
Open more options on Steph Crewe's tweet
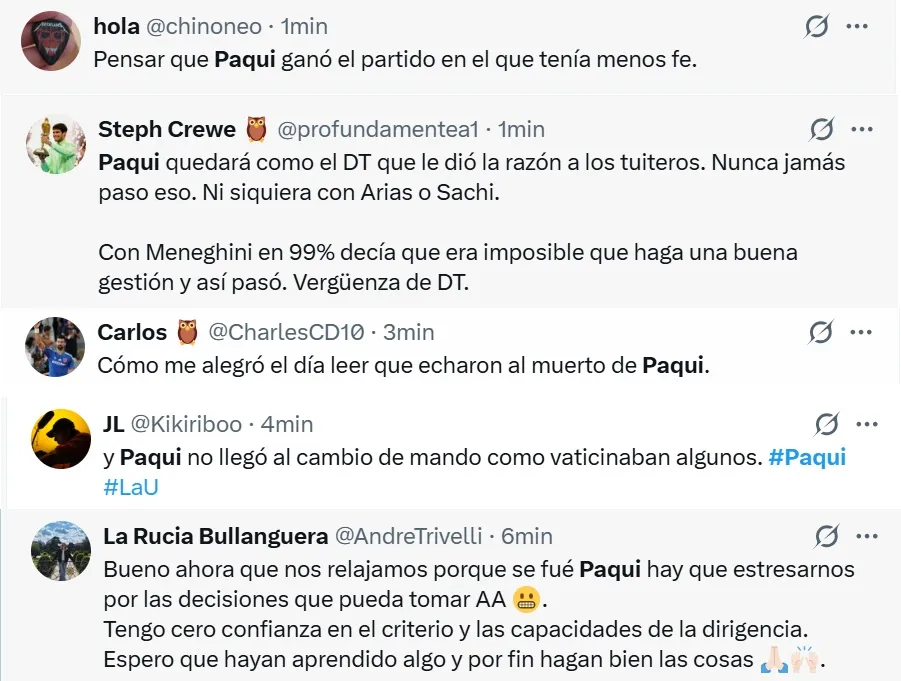click(x=862, y=129)
